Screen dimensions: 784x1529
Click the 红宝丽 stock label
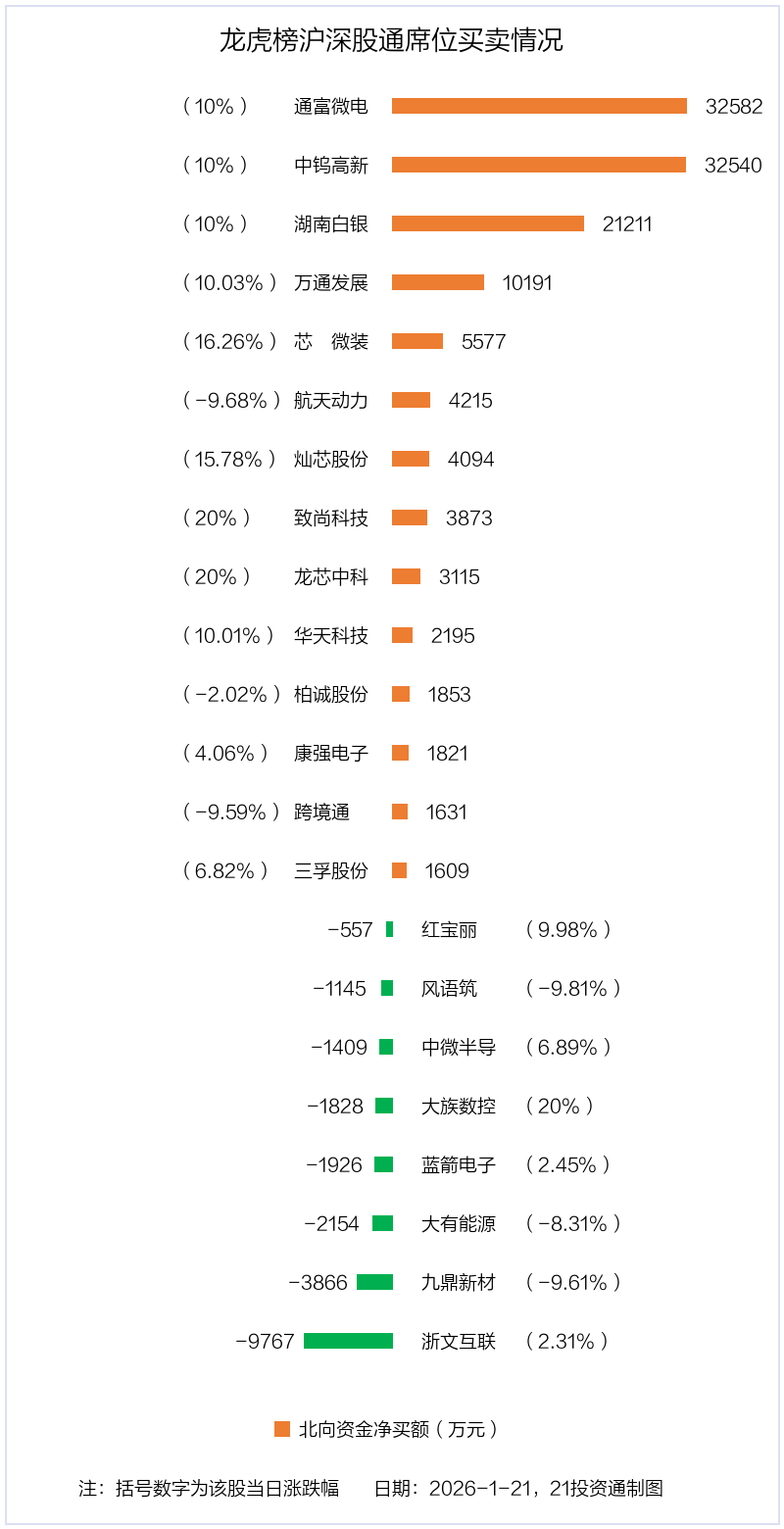pyautogui.click(x=449, y=929)
